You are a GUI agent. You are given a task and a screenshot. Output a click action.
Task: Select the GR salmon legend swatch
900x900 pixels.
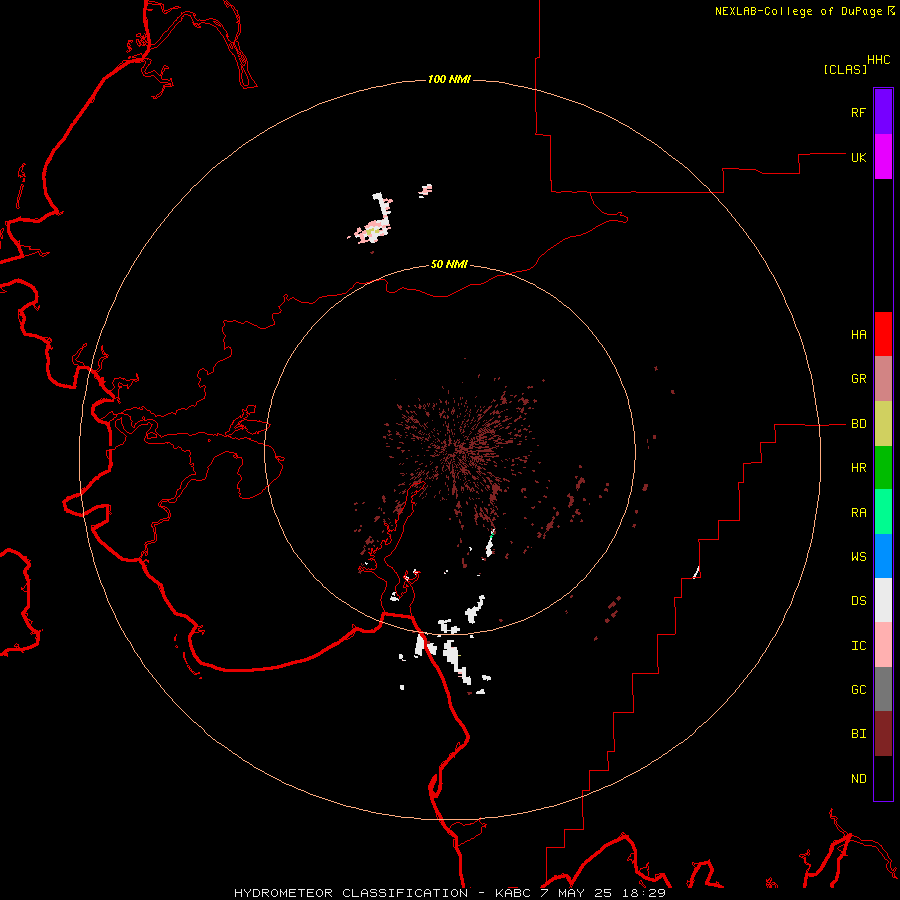click(x=883, y=378)
